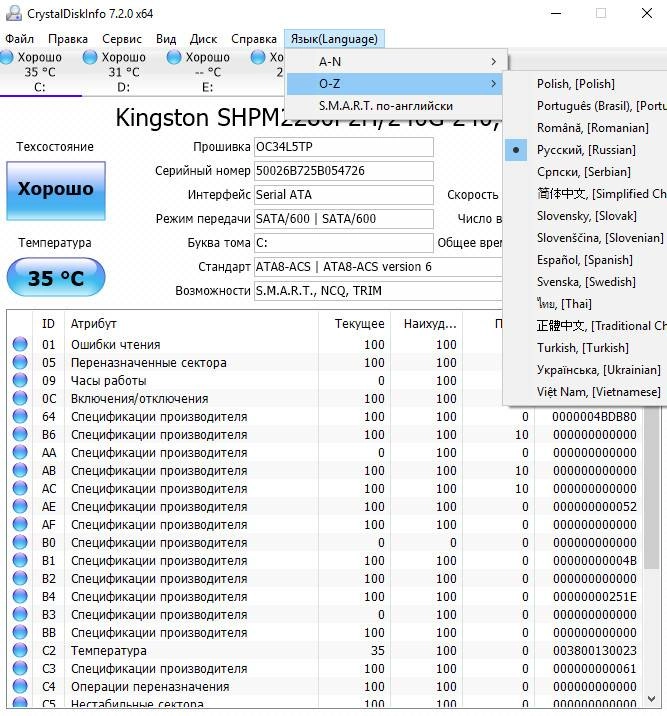The image size is (667, 716).
Task: Select the drive C: status orb icon
Action: [x=6, y=58]
